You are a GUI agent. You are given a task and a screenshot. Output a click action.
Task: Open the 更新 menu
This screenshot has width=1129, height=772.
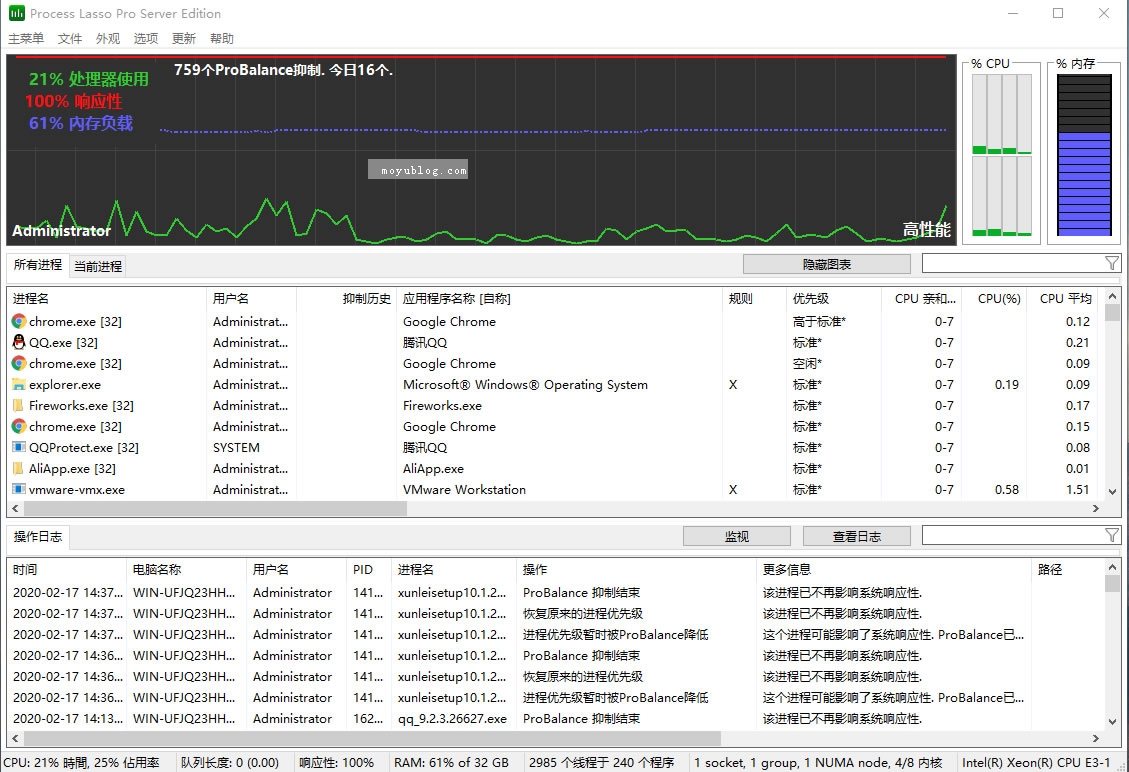pos(184,38)
